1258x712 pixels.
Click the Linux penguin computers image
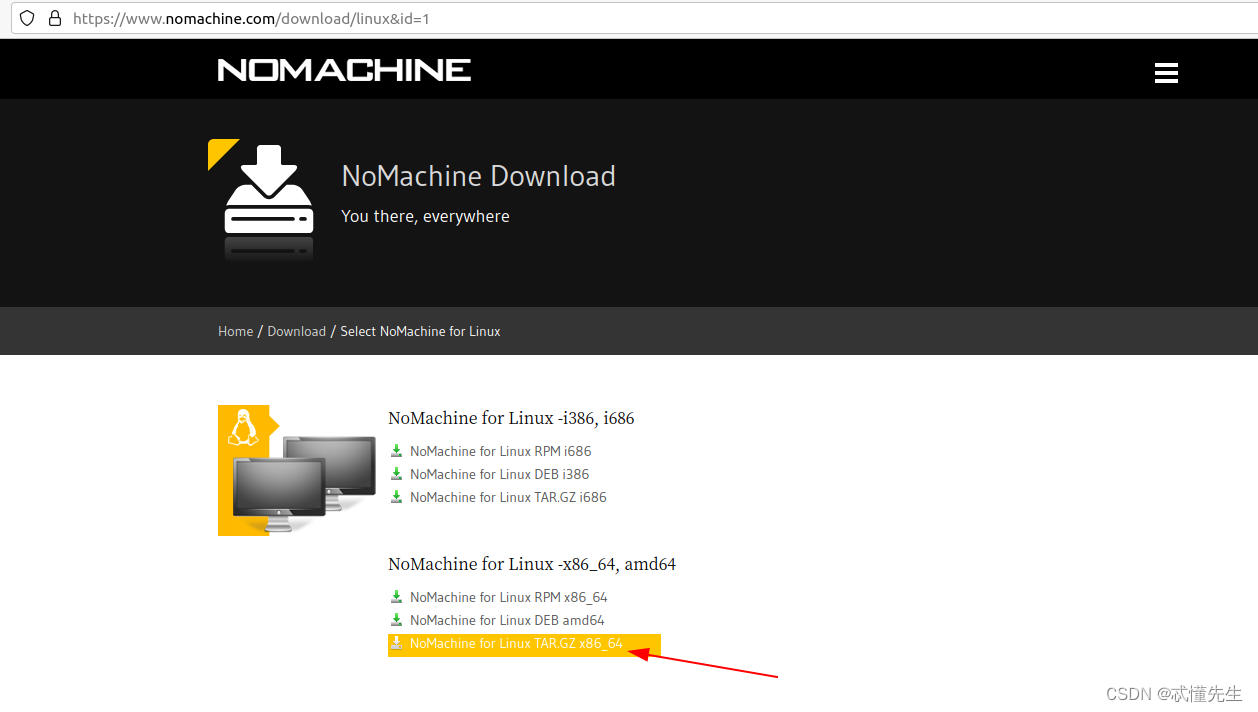tap(297, 470)
